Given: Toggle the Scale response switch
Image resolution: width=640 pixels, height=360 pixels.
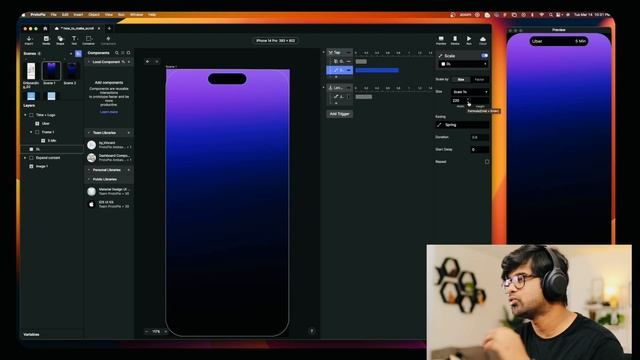Looking at the screenshot, I should click(484, 56).
